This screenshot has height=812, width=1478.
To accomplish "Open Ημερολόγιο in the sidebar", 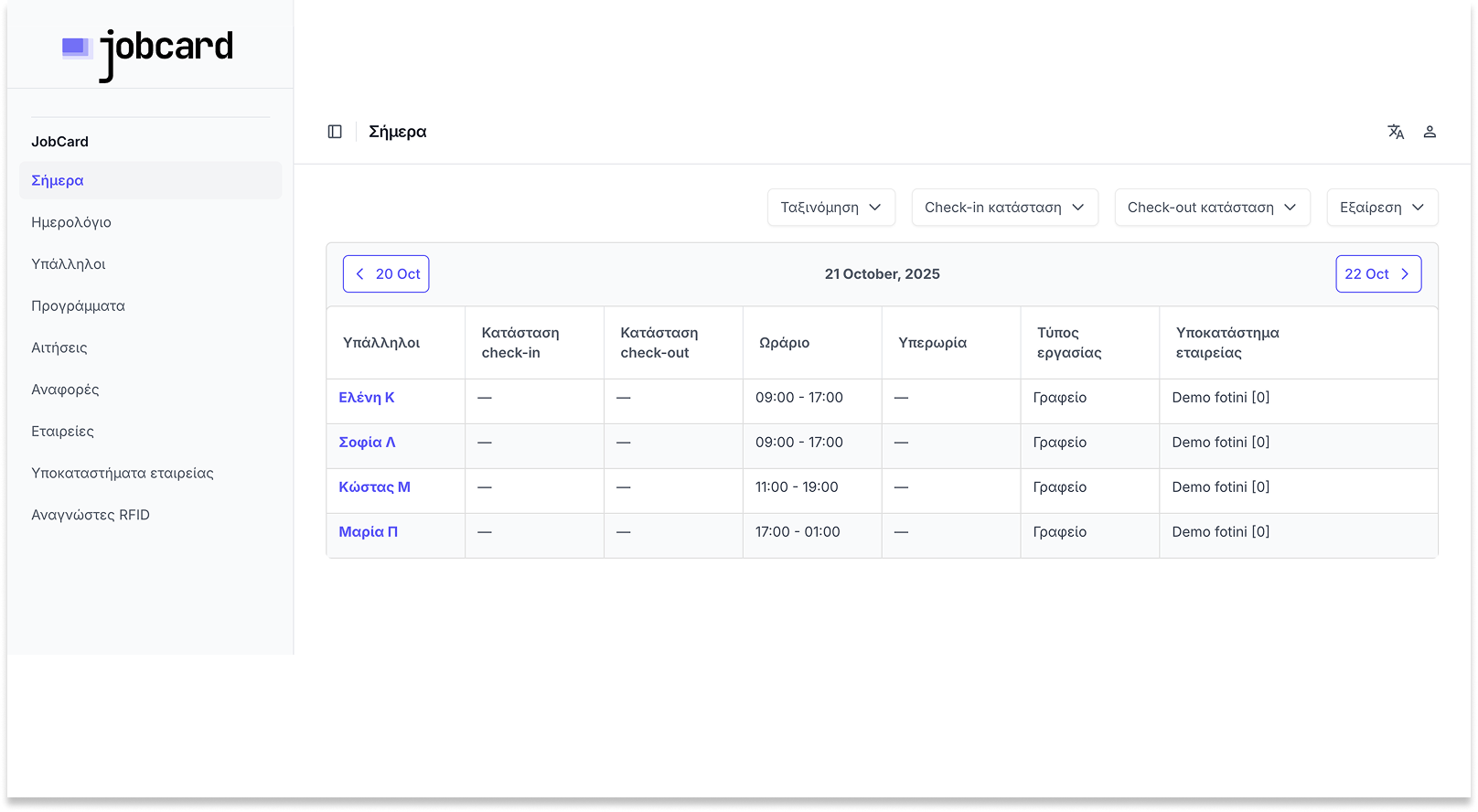I will [x=71, y=222].
